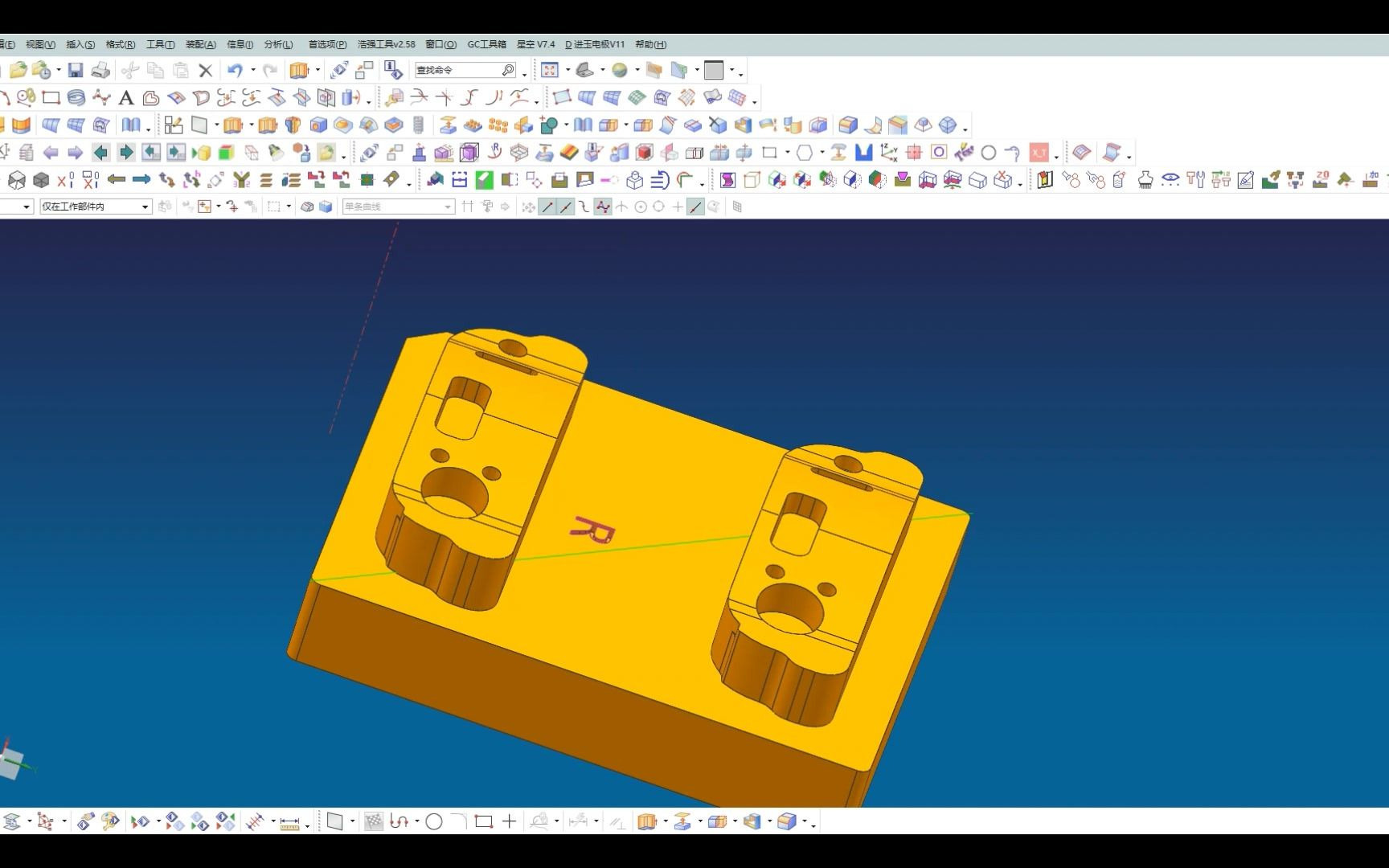1389x868 pixels.
Task: Click the Z0 machining icon
Action: coord(1321,180)
